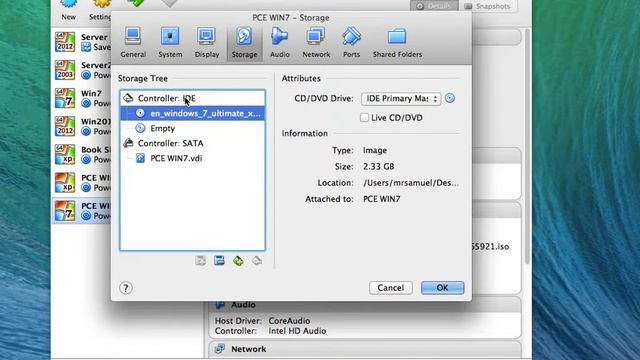Viewport: 640px width, 360px height.
Task: Select the Controller: IDE tree node
Action: point(192,98)
